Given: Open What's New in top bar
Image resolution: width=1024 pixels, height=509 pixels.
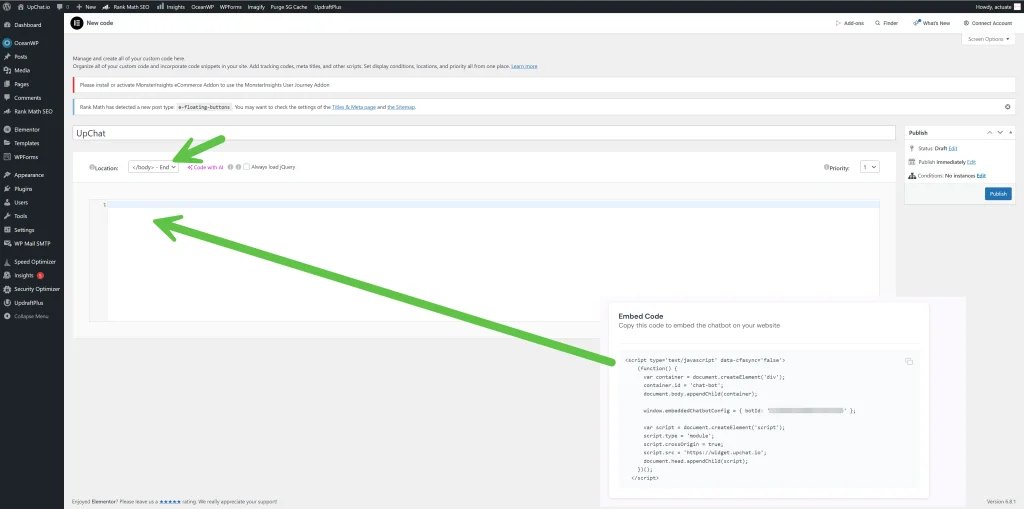Looking at the screenshot, I should 932,23.
